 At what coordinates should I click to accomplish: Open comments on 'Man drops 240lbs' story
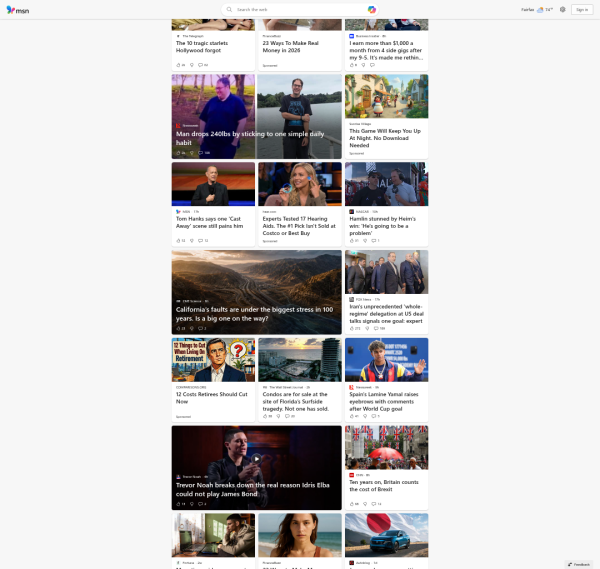click(x=204, y=153)
